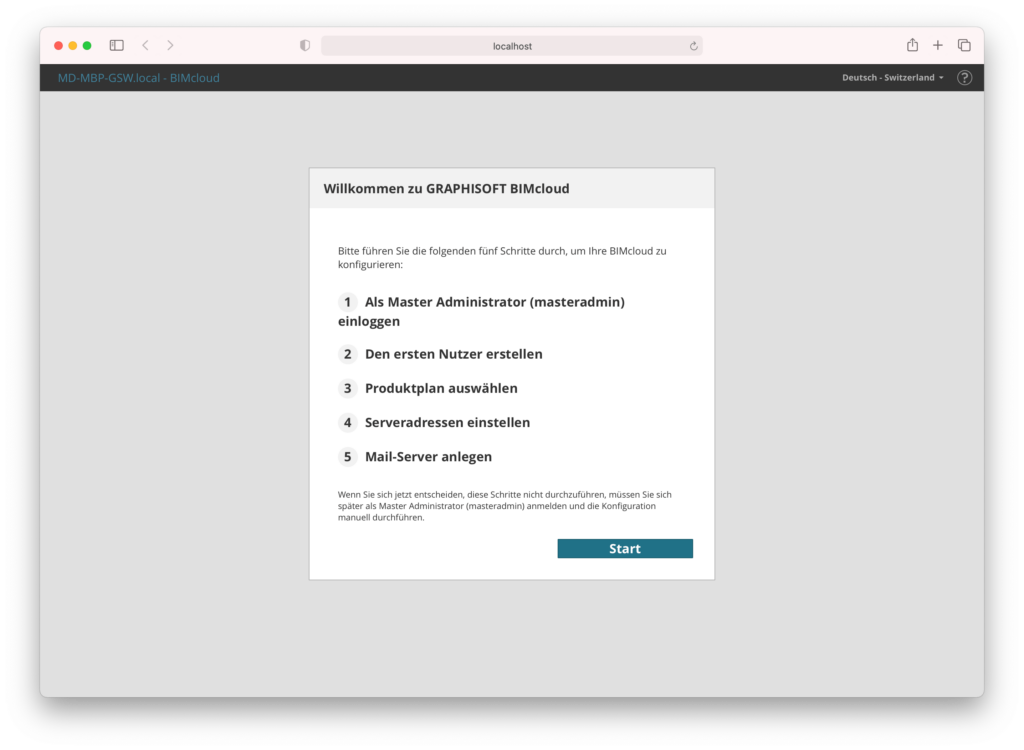Toggle the Safari sidebar
The width and height of the screenshot is (1024, 750).
pyautogui.click(x=116, y=45)
